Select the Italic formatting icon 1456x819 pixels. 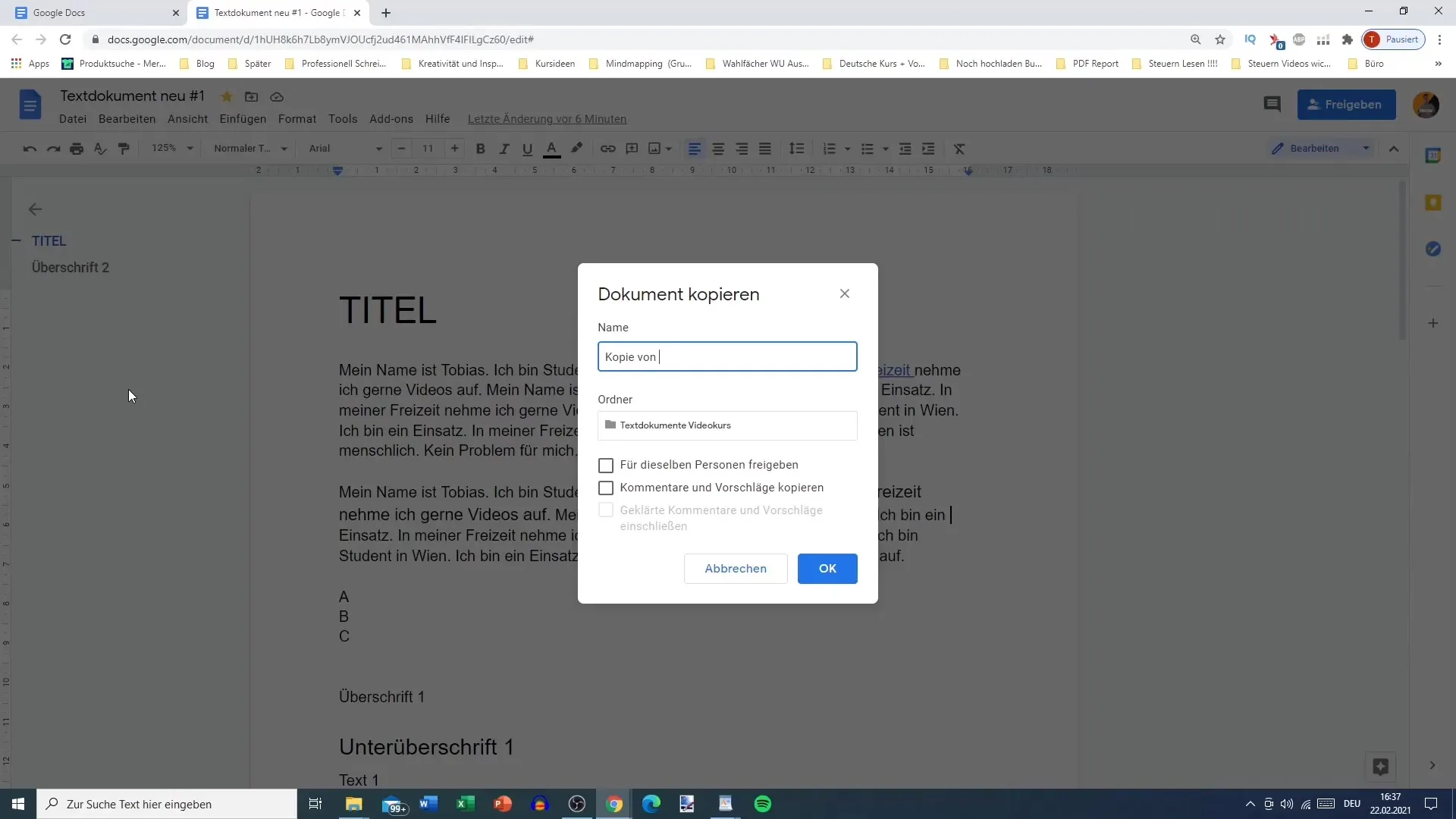point(506,148)
